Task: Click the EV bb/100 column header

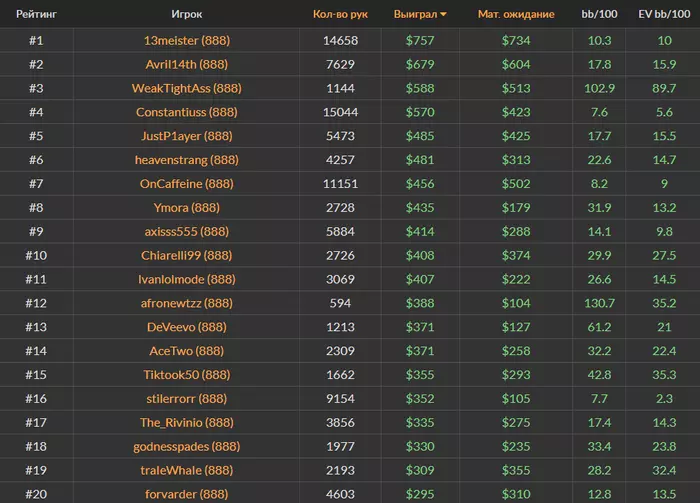Action: [x=664, y=14]
